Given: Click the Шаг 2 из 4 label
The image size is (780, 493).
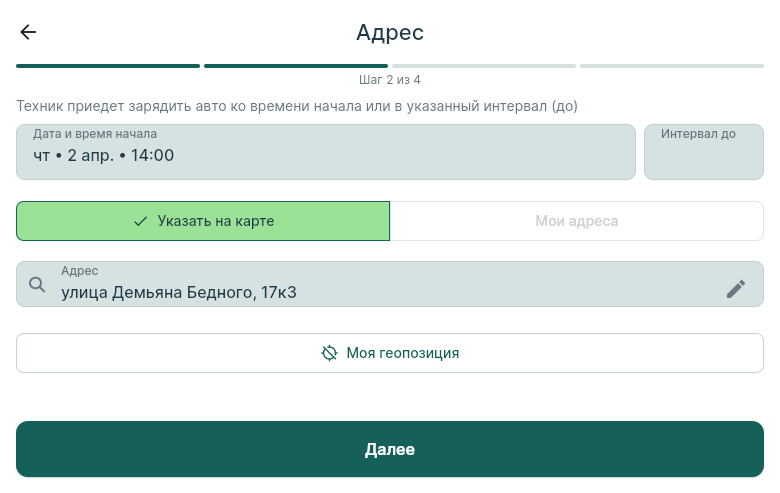Looking at the screenshot, I should 390,80.
